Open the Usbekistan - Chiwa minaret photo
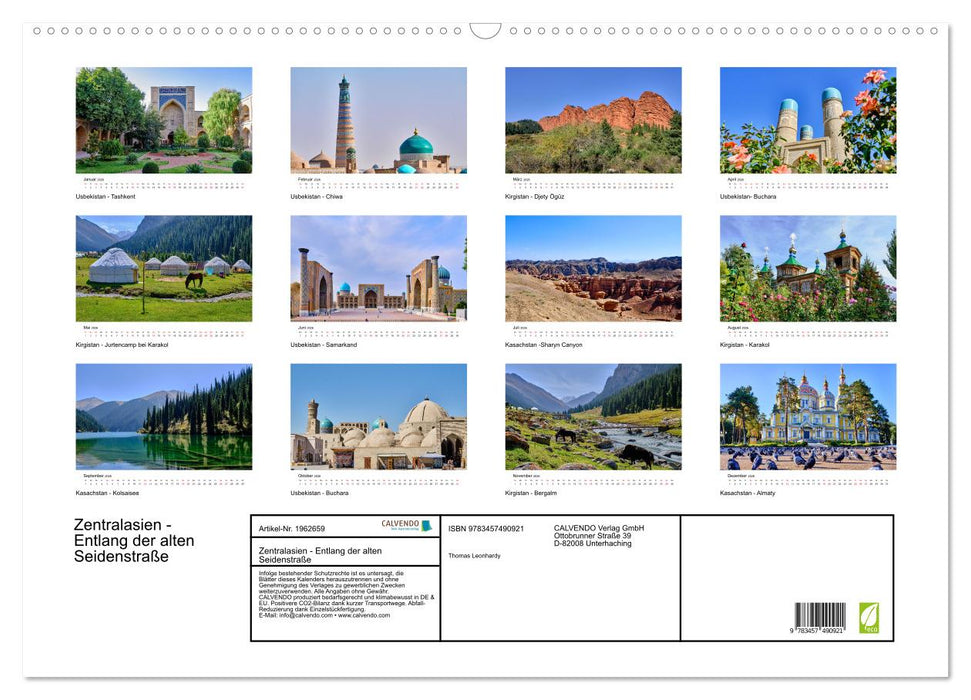Screen dimensions: 971x700 click(x=378, y=120)
